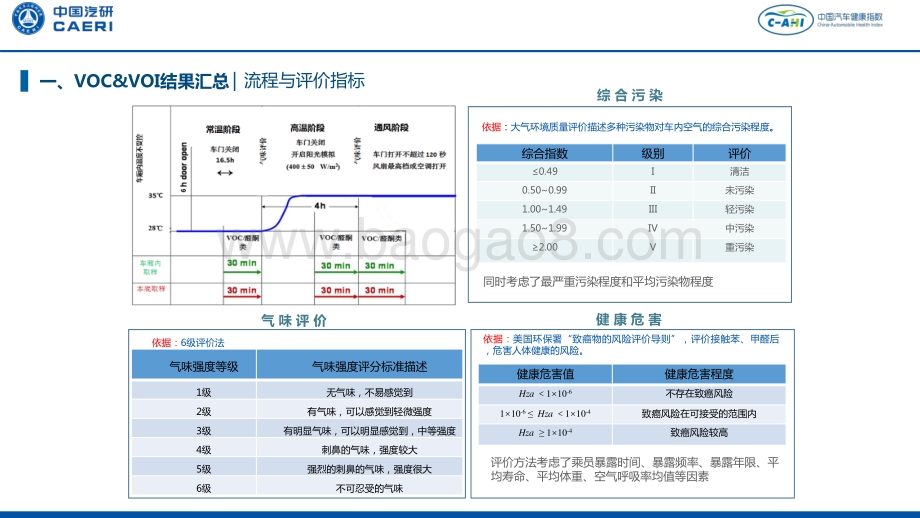Click the 综合指数 table header
This screenshot has width=920, height=518.
[544, 153]
